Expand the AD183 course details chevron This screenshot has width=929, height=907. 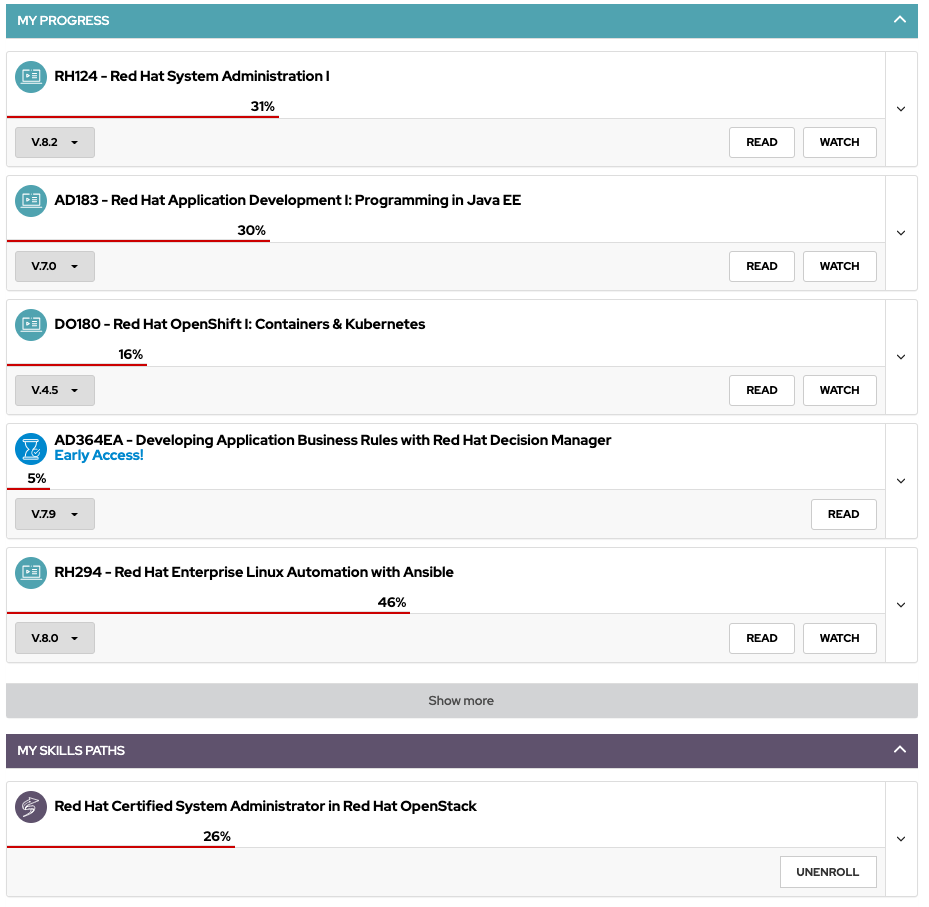(x=901, y=233)
